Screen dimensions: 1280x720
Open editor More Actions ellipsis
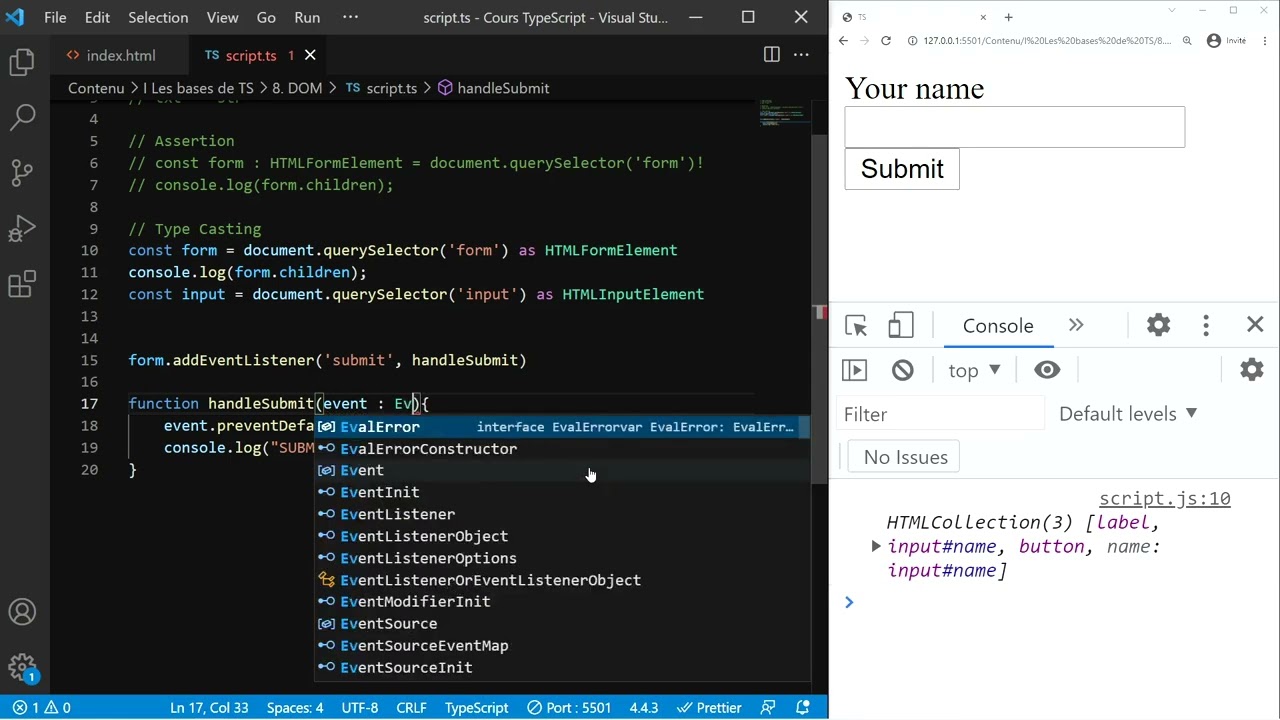[x=801, y=55]
